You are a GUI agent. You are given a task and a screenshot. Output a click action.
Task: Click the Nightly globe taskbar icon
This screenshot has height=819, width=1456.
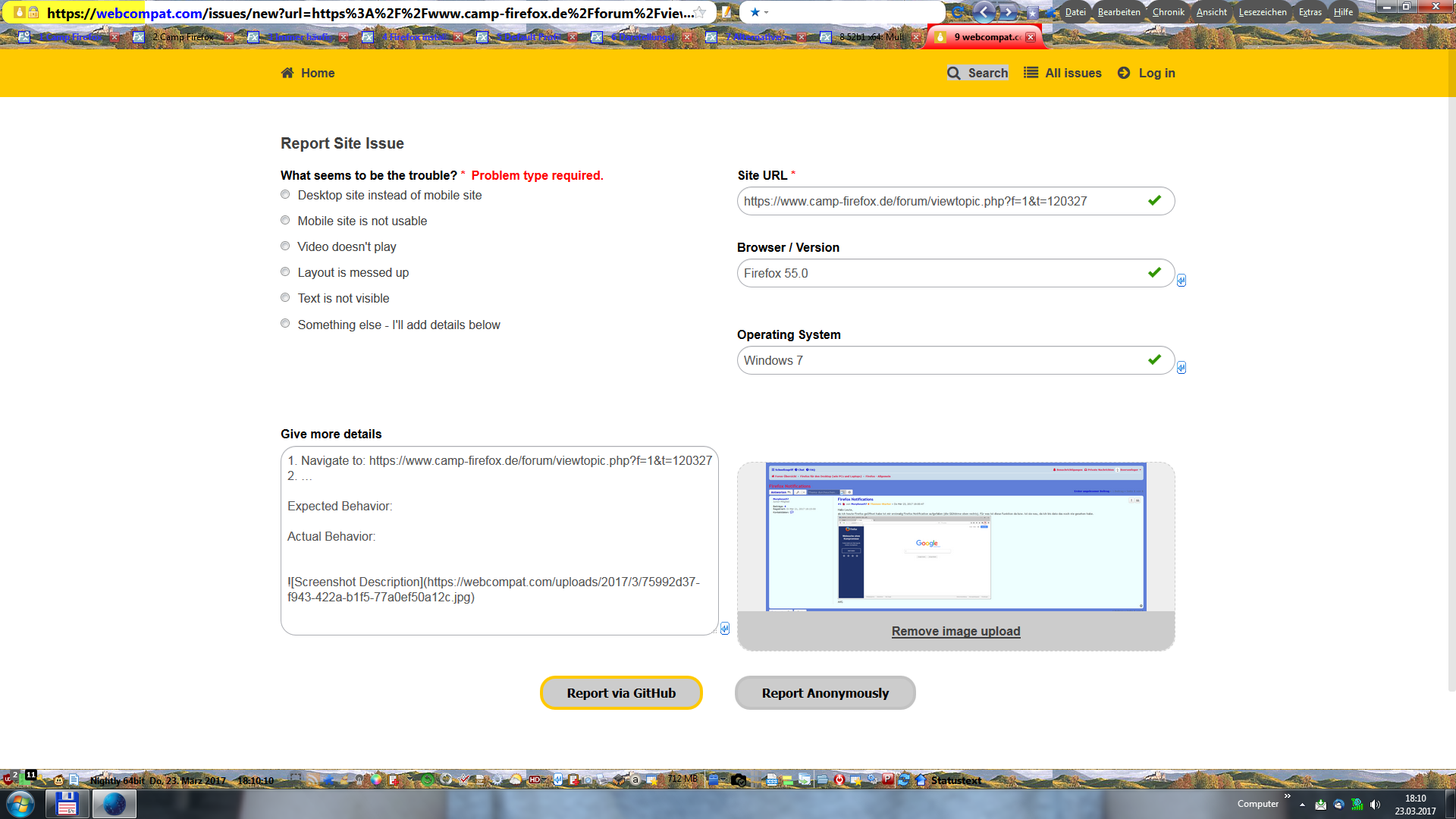coord(114,804)
